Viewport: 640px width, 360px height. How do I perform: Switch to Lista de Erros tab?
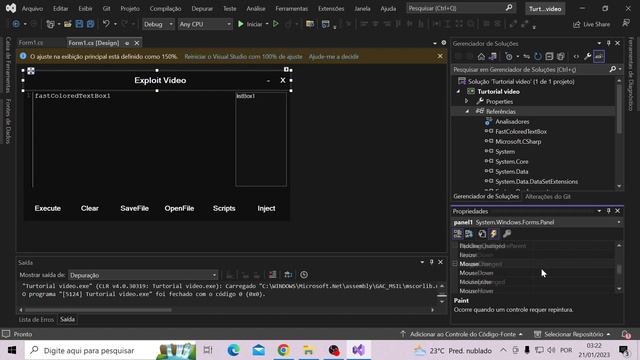(36, 320)
